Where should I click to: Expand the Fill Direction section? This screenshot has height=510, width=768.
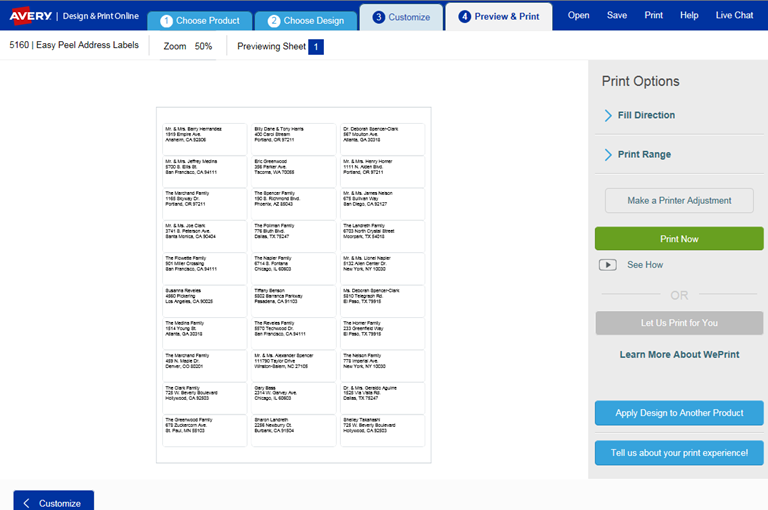tap(645, 115)
